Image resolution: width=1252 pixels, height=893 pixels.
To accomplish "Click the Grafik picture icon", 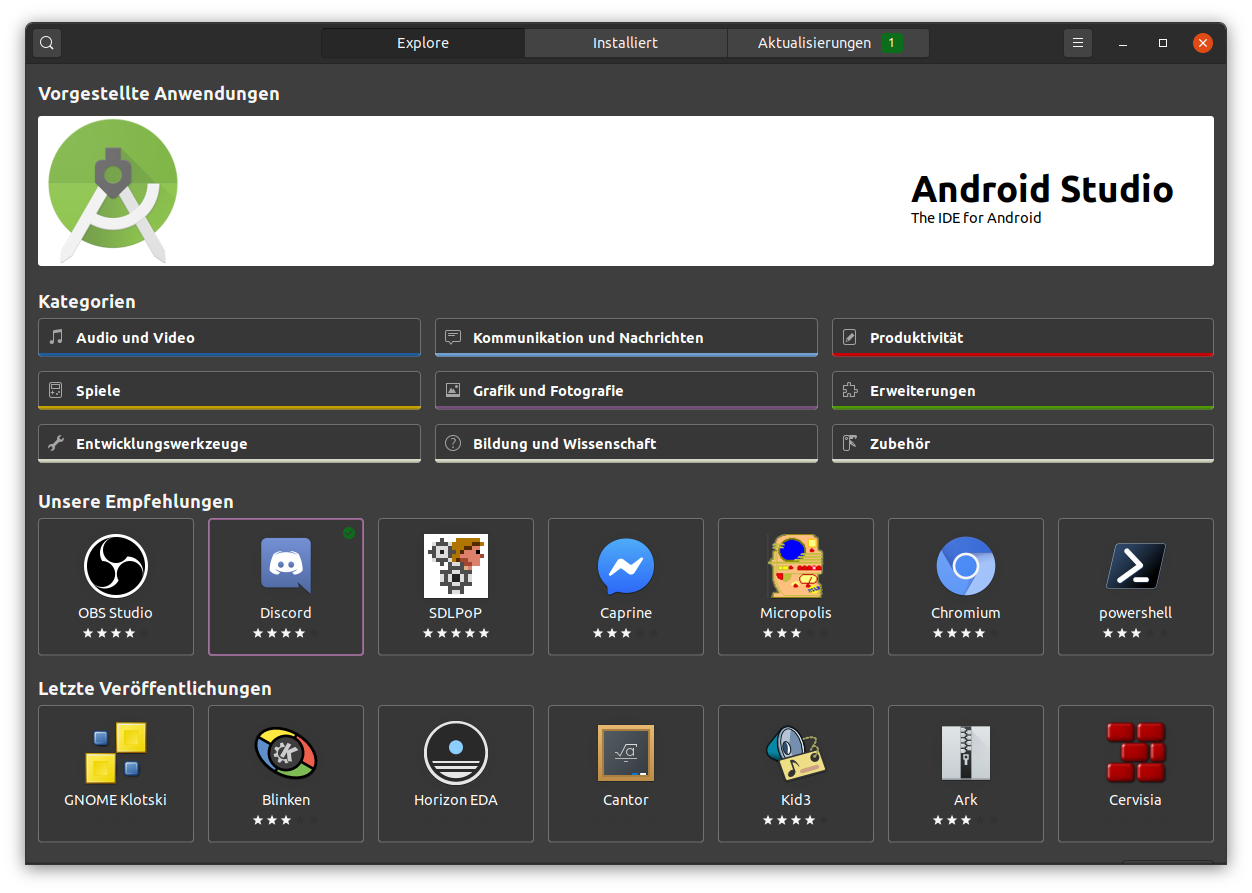I will tap(453, 390).
